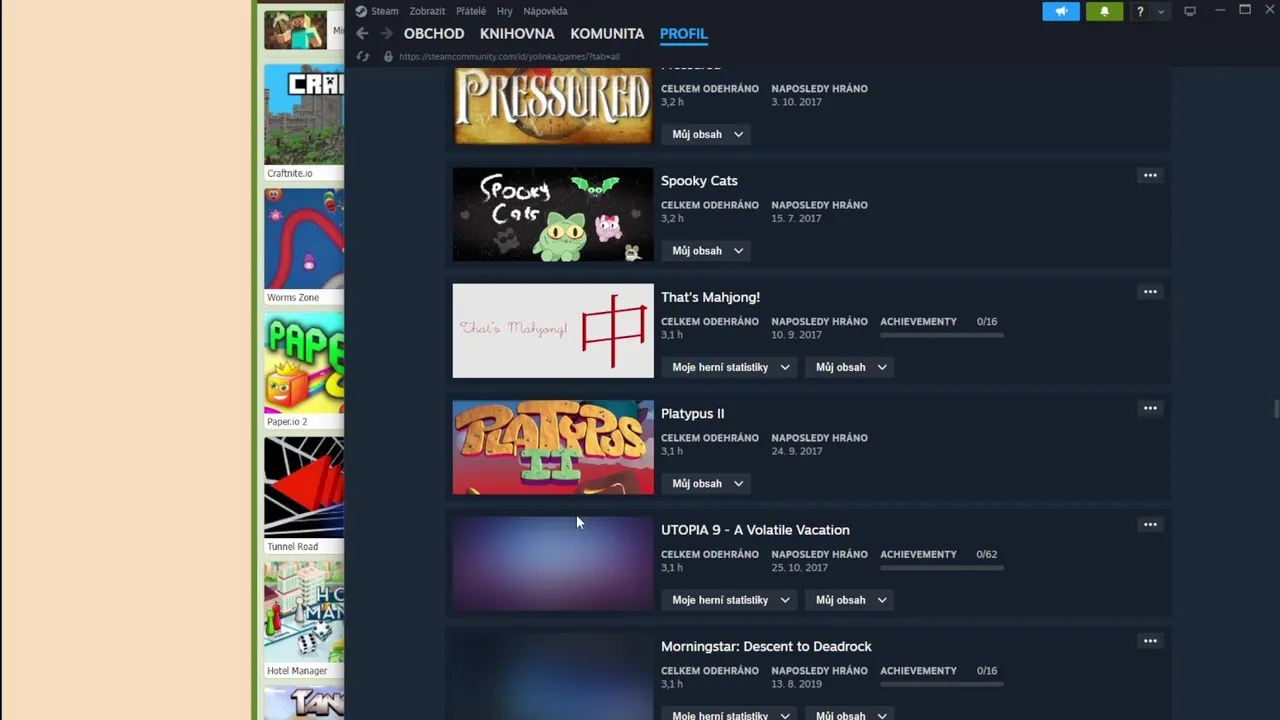Open Platypus II game title link
The width and height of the screenshot is (1280, 720).
coord(692,414)
